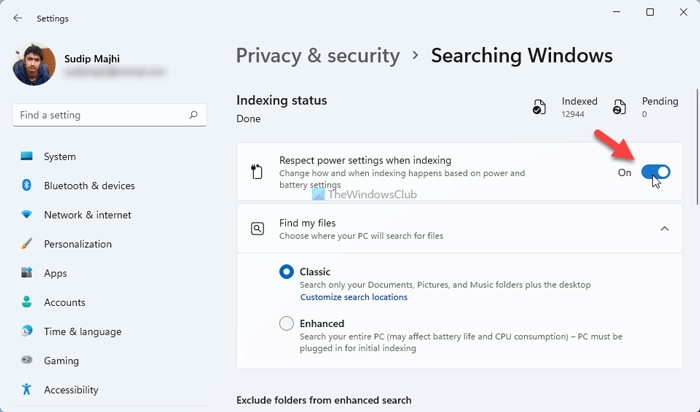The image size is (700, 412).
Task: Select the Classic search radio button
Action: tap(287, 271)
